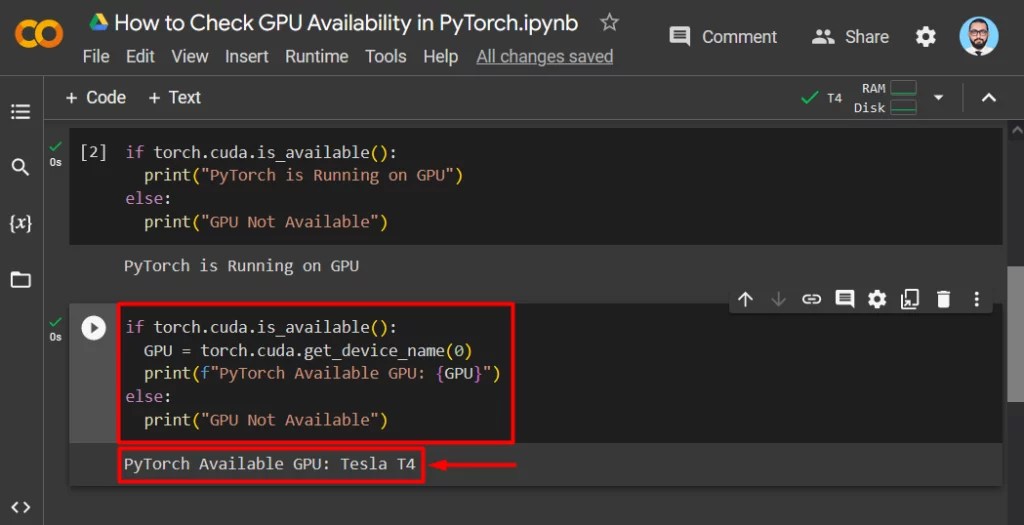The height and width of the screenshot is (525, 1024).
Task: Open the Insert menu
Action: (246, 57)
